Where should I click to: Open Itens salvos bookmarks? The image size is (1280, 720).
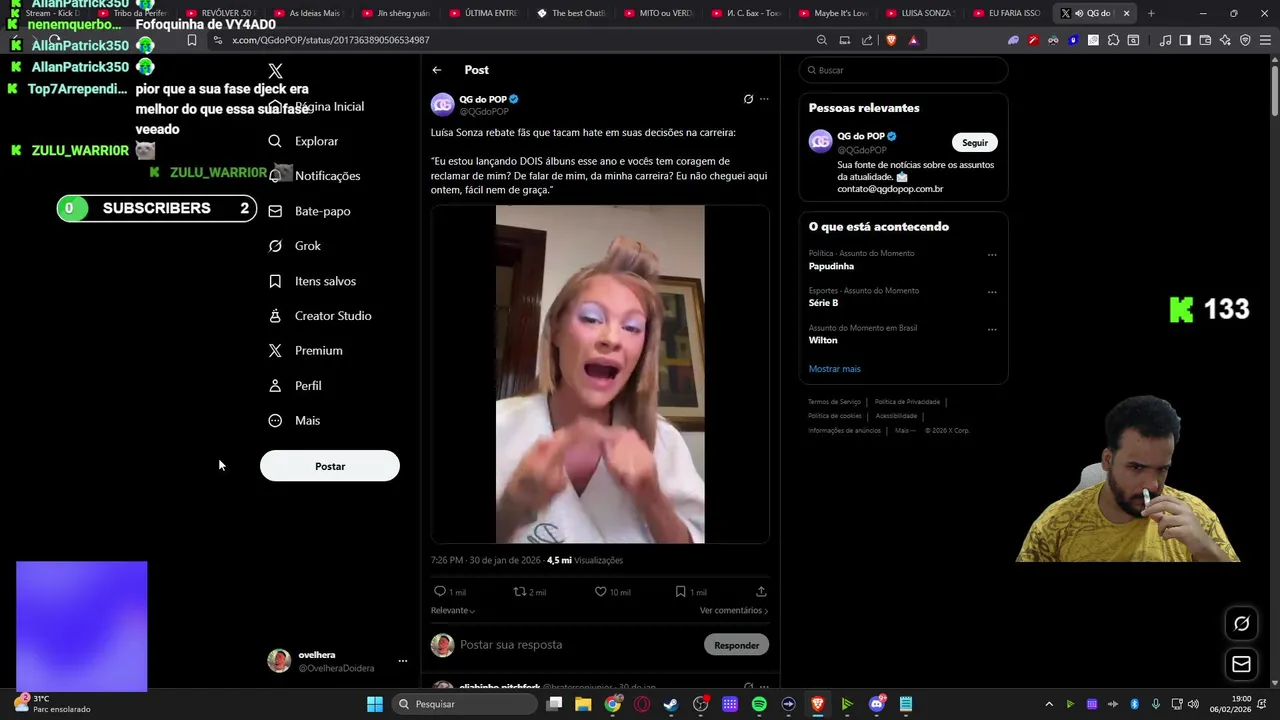coord(312,281)
